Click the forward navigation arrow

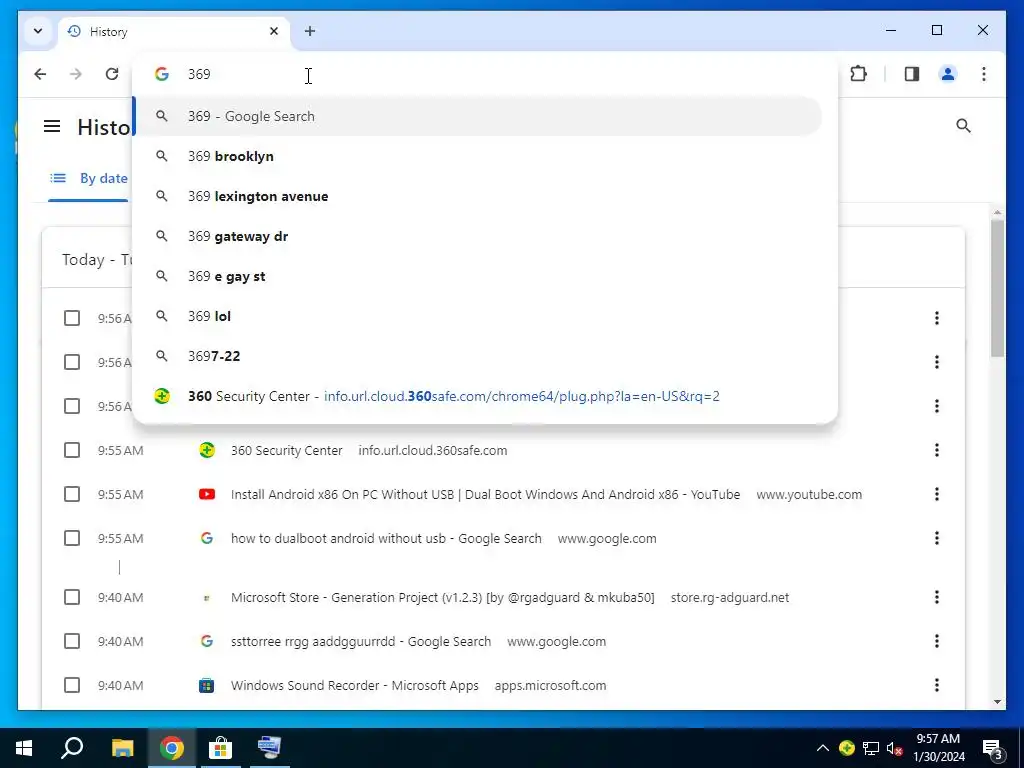pyautogui.click(x=76, y=74)
